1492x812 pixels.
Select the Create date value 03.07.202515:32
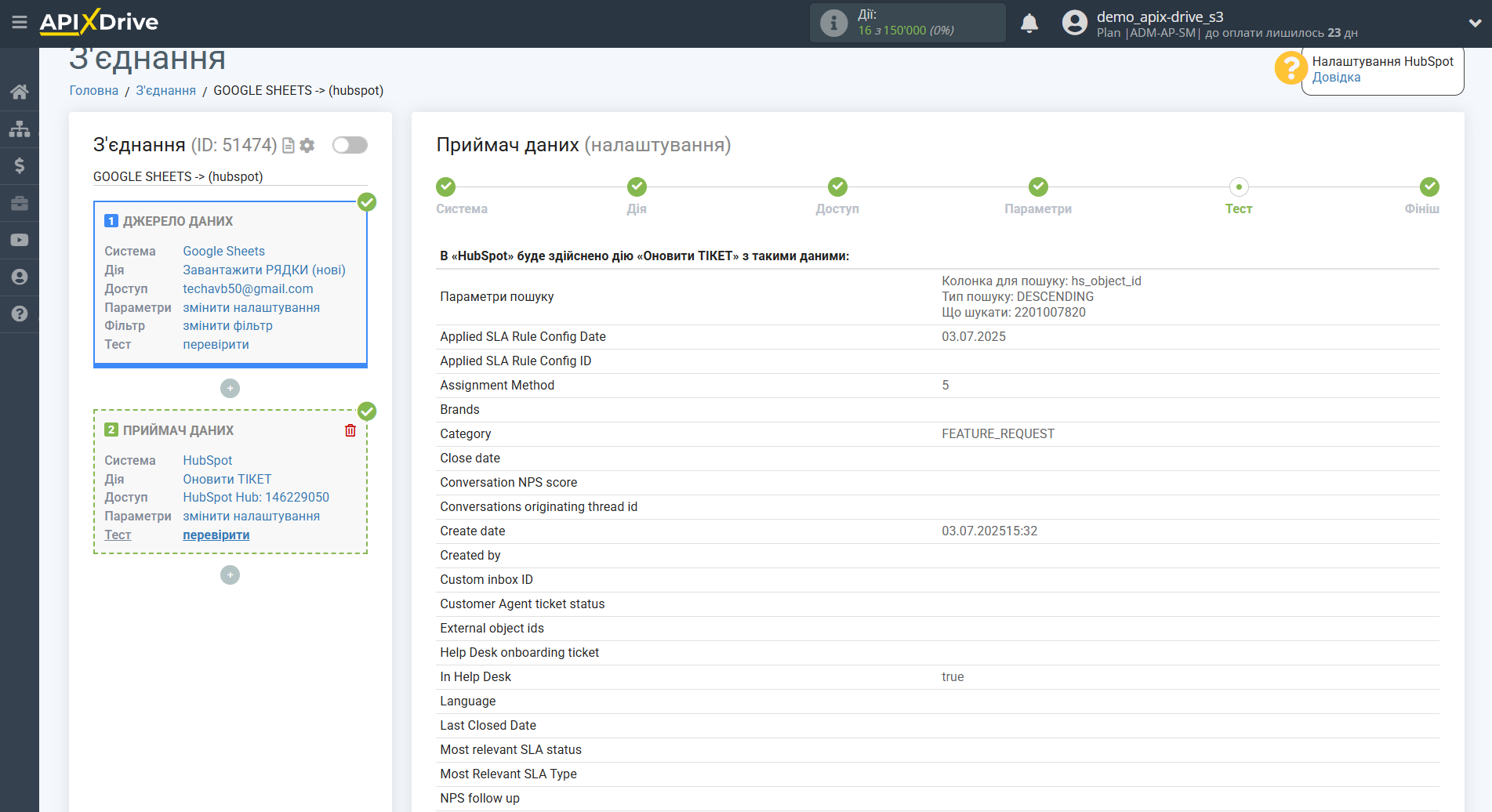989,531
